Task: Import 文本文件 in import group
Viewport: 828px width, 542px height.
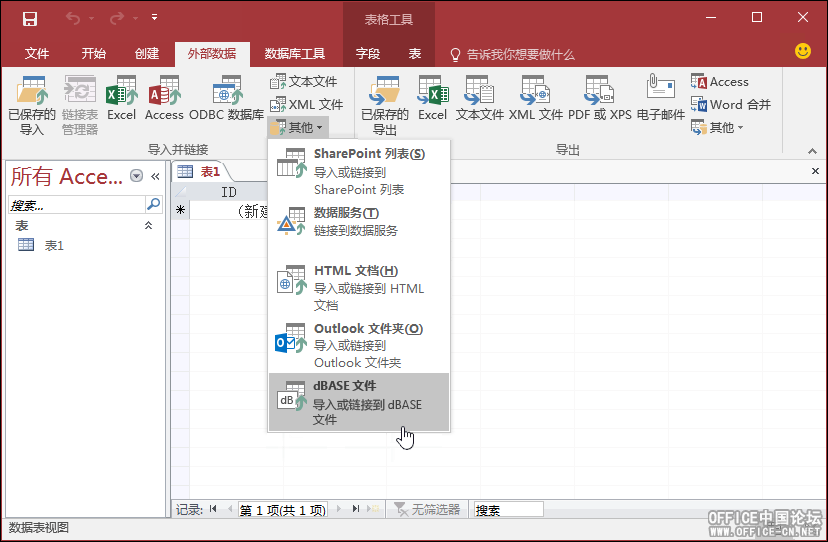Action: point(304,81)
